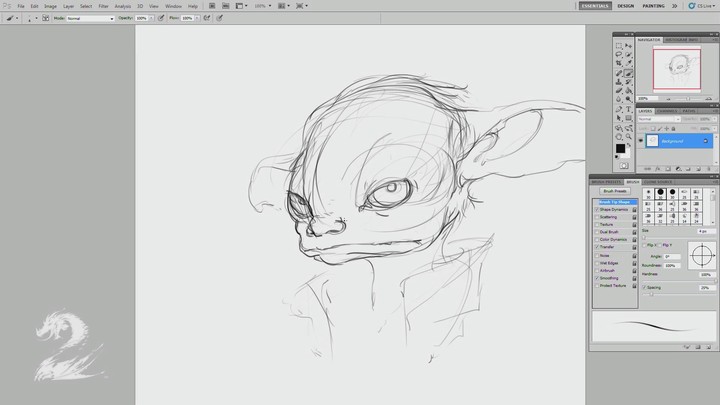
Task: Select the Brush tool in the toolbox
Action: pyautogui.click(x=629, y=73)
